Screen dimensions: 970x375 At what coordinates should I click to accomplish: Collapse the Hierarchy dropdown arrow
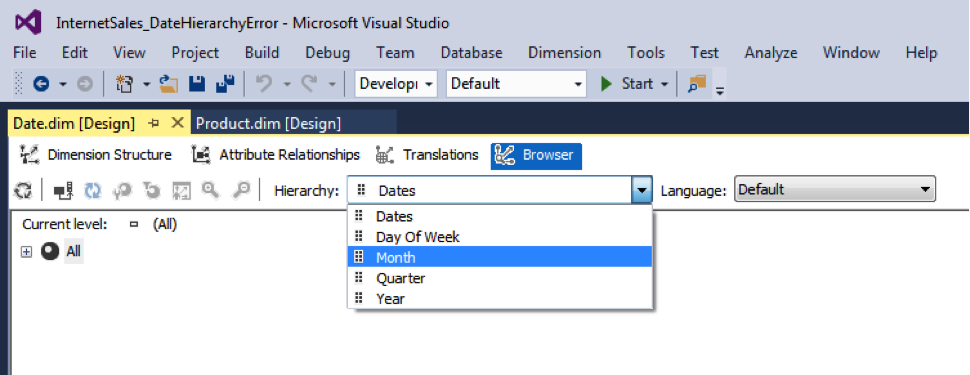click(x=642, y=191)
